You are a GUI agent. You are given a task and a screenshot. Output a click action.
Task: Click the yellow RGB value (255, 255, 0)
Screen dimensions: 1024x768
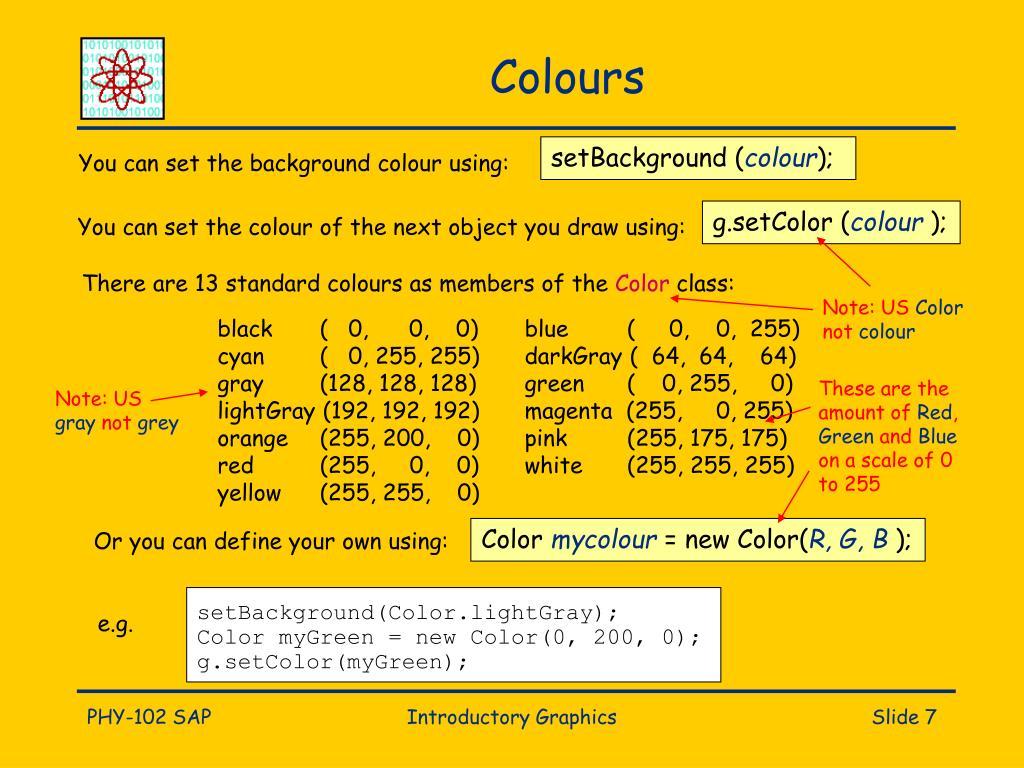click(400, 493)
